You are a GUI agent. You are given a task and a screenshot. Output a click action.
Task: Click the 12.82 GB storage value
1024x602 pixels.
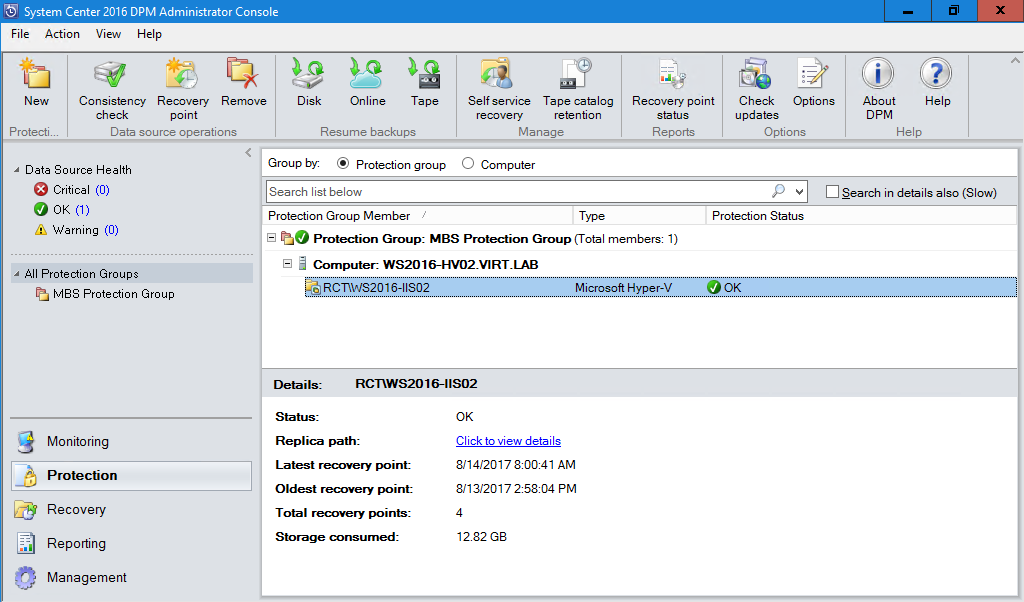pyautogui.click(x=481, y=537)
